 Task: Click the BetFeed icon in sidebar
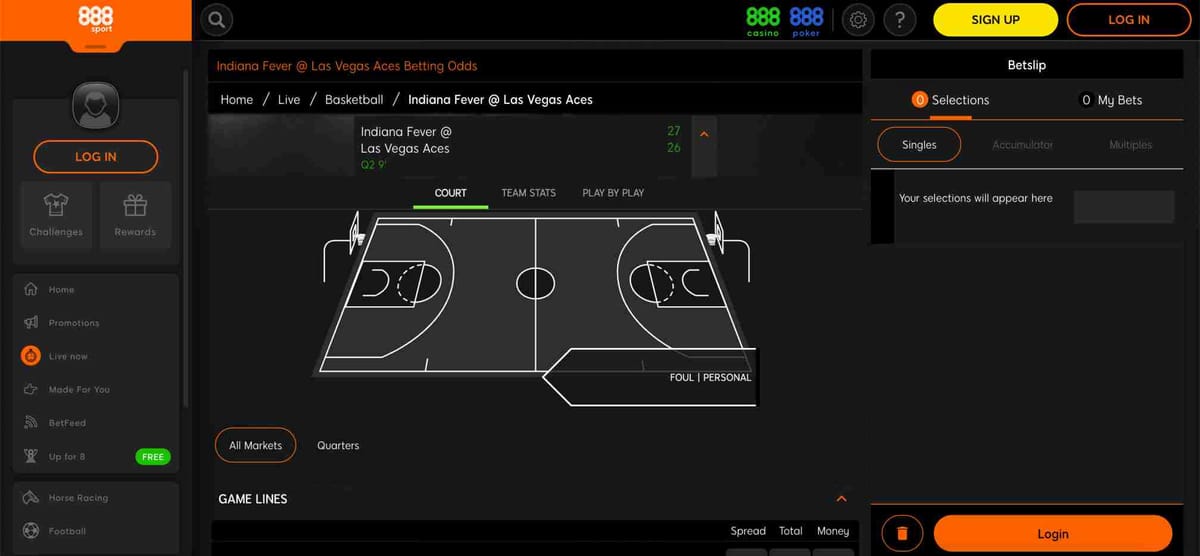click(31, 423)
